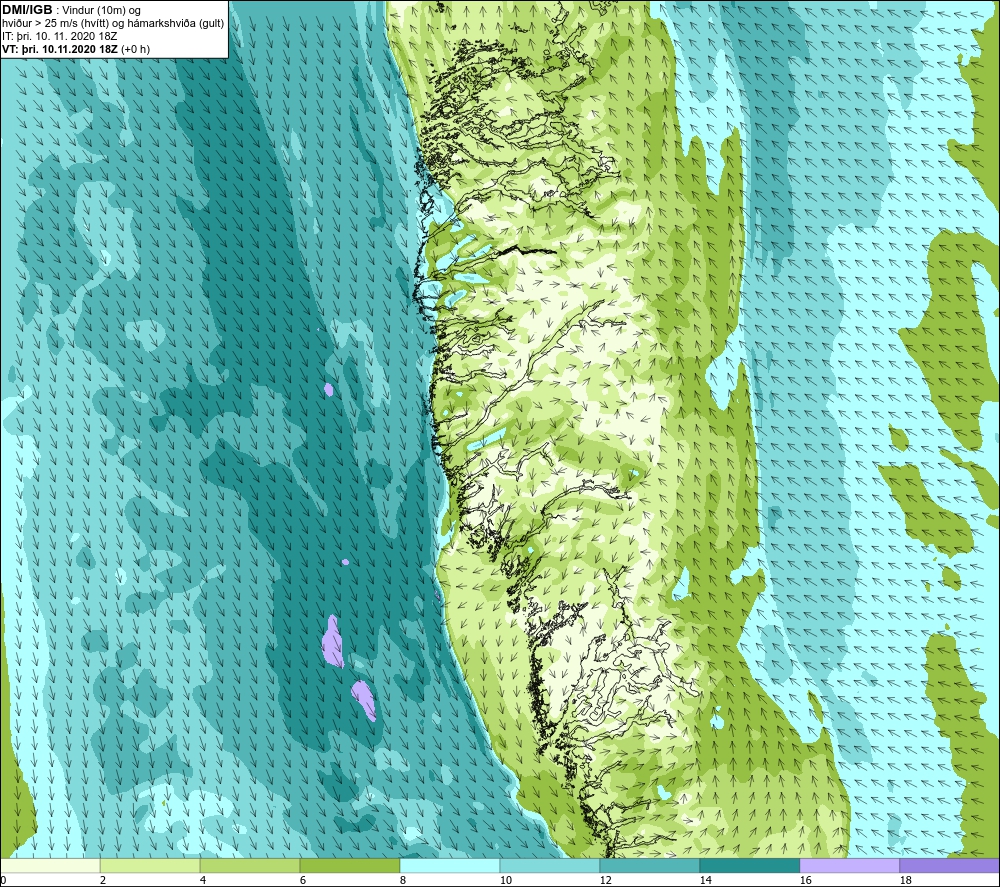This screenshot has width=1000, height=887.
Task: Click the 4–6 m/s green legend swatch
Action: coord(250,866)
